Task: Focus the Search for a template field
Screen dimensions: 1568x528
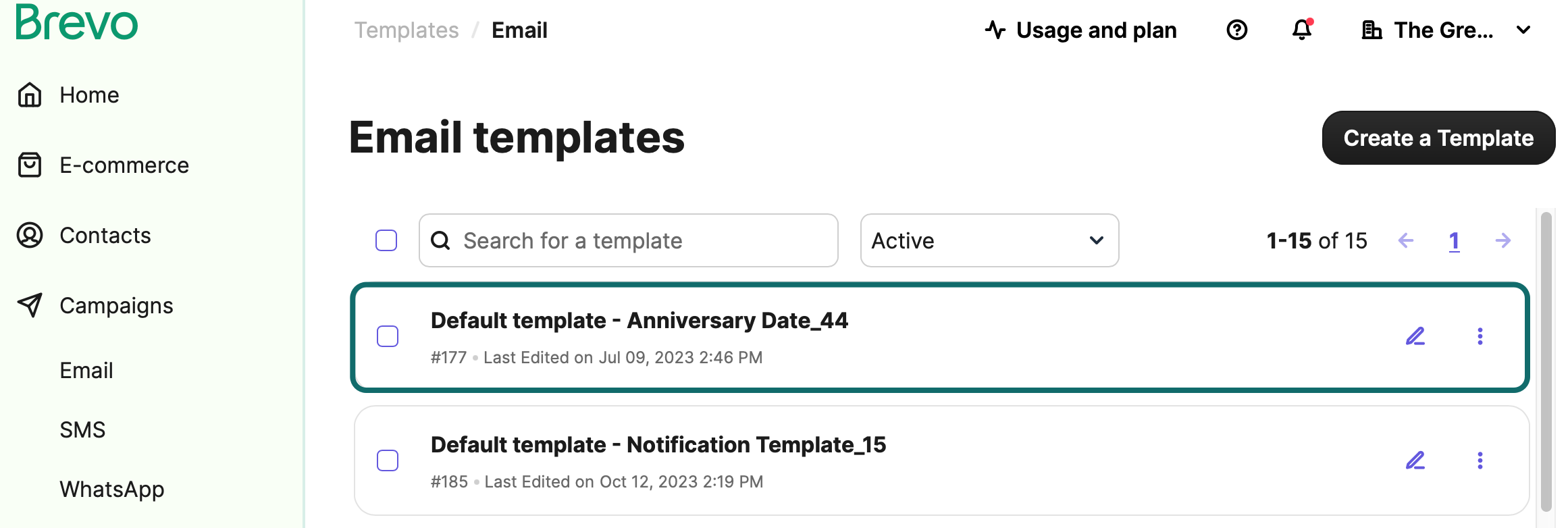Action: point(629,240)
